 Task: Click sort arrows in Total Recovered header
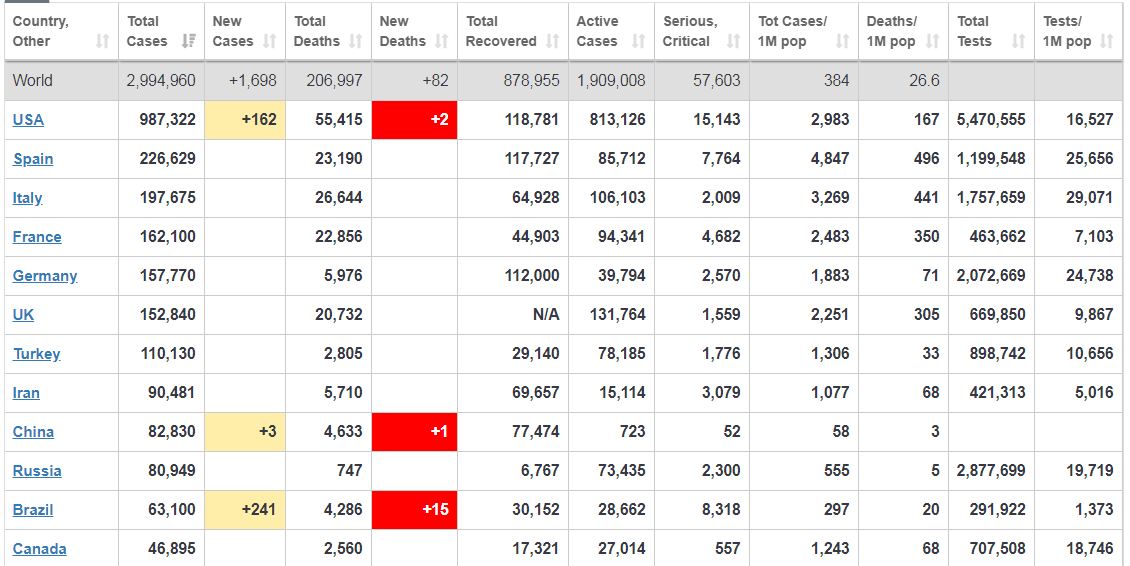pos(553,42)
